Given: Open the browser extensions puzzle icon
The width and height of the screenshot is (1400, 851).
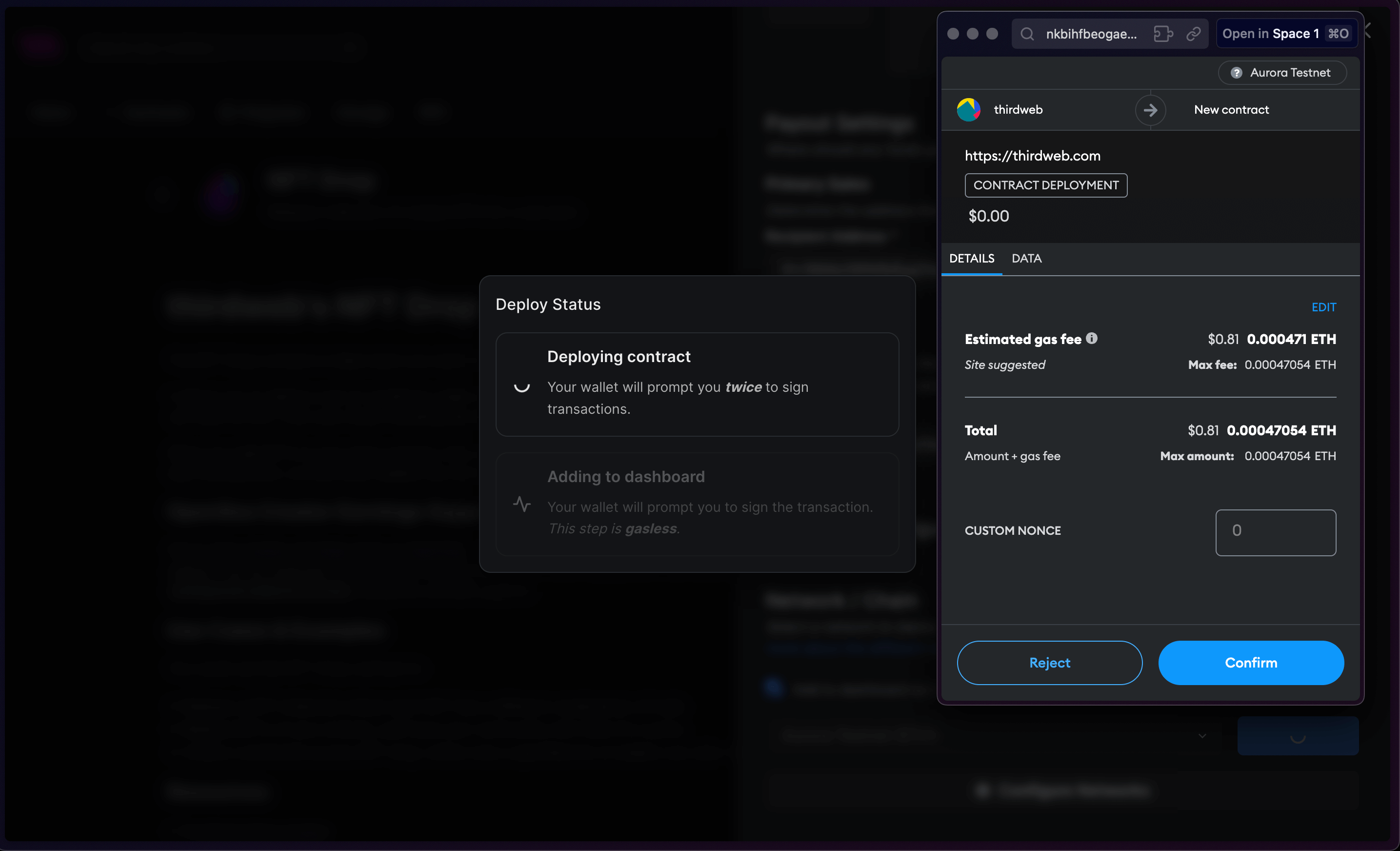Looking at the screenshot, I should click(x=1162, y=34).
